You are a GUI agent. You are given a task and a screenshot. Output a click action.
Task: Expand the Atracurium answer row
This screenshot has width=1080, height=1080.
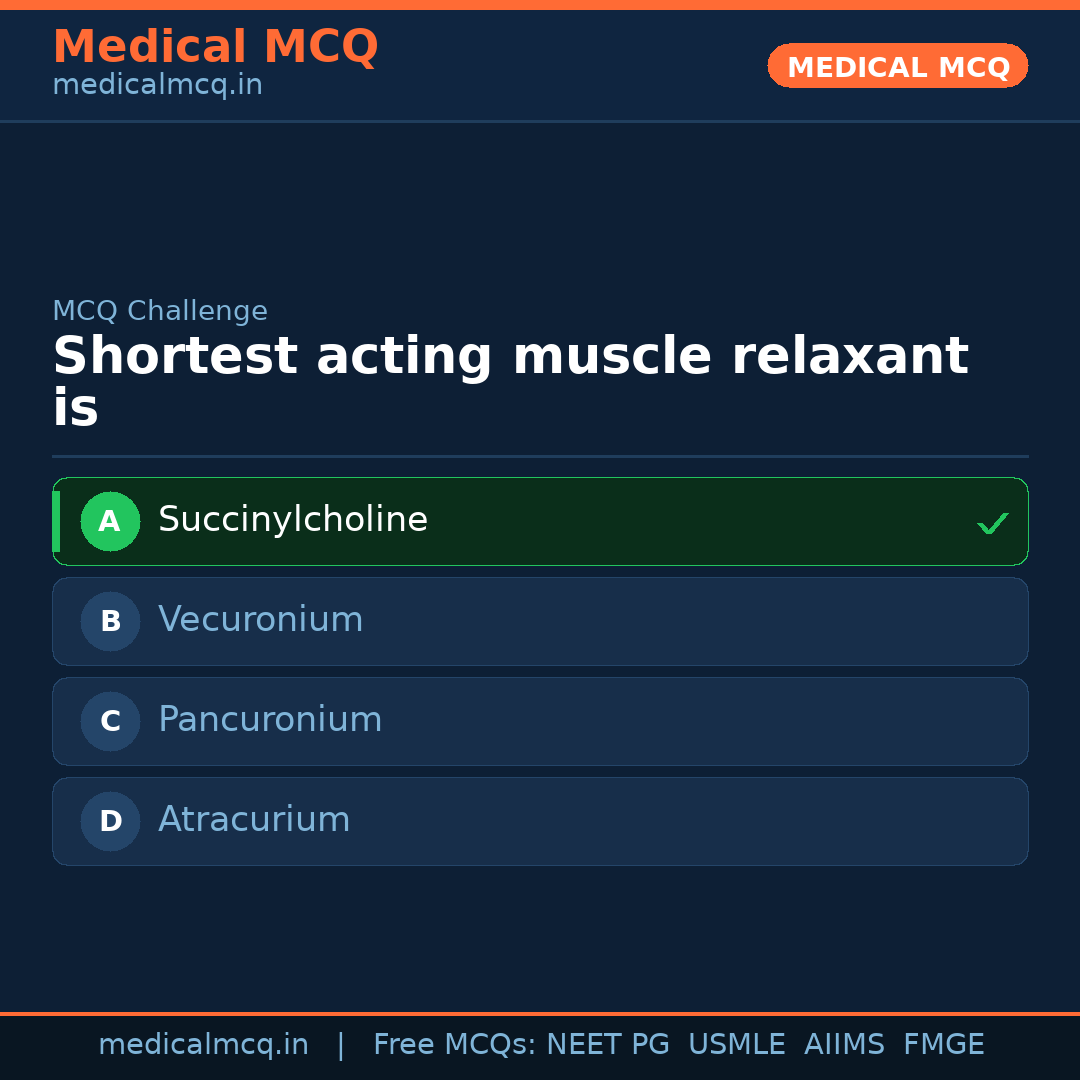click(540, 821)
